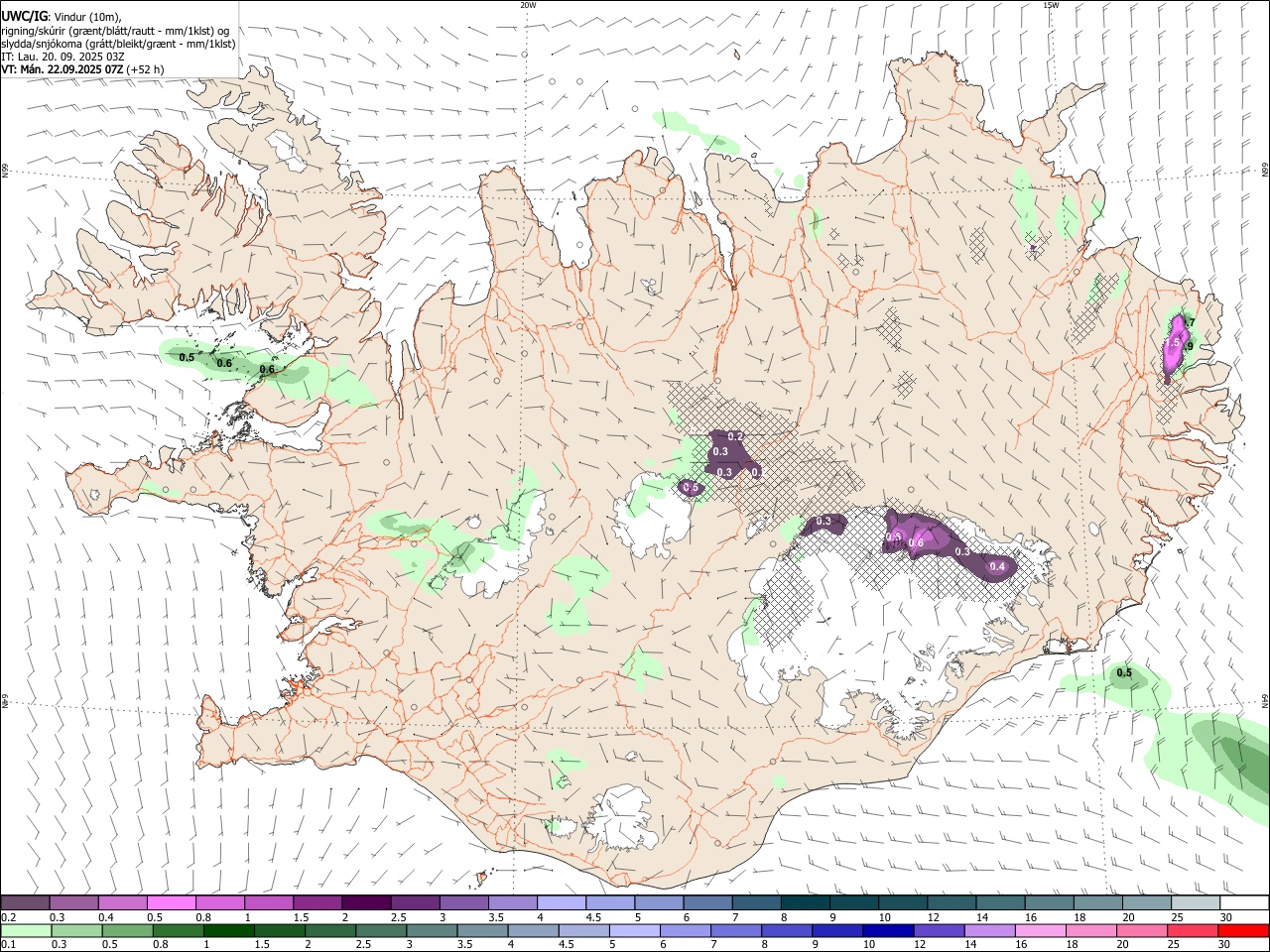Click the UWC/IG title text
This screenshot has height=952, width=1270.
coord(24,15)
